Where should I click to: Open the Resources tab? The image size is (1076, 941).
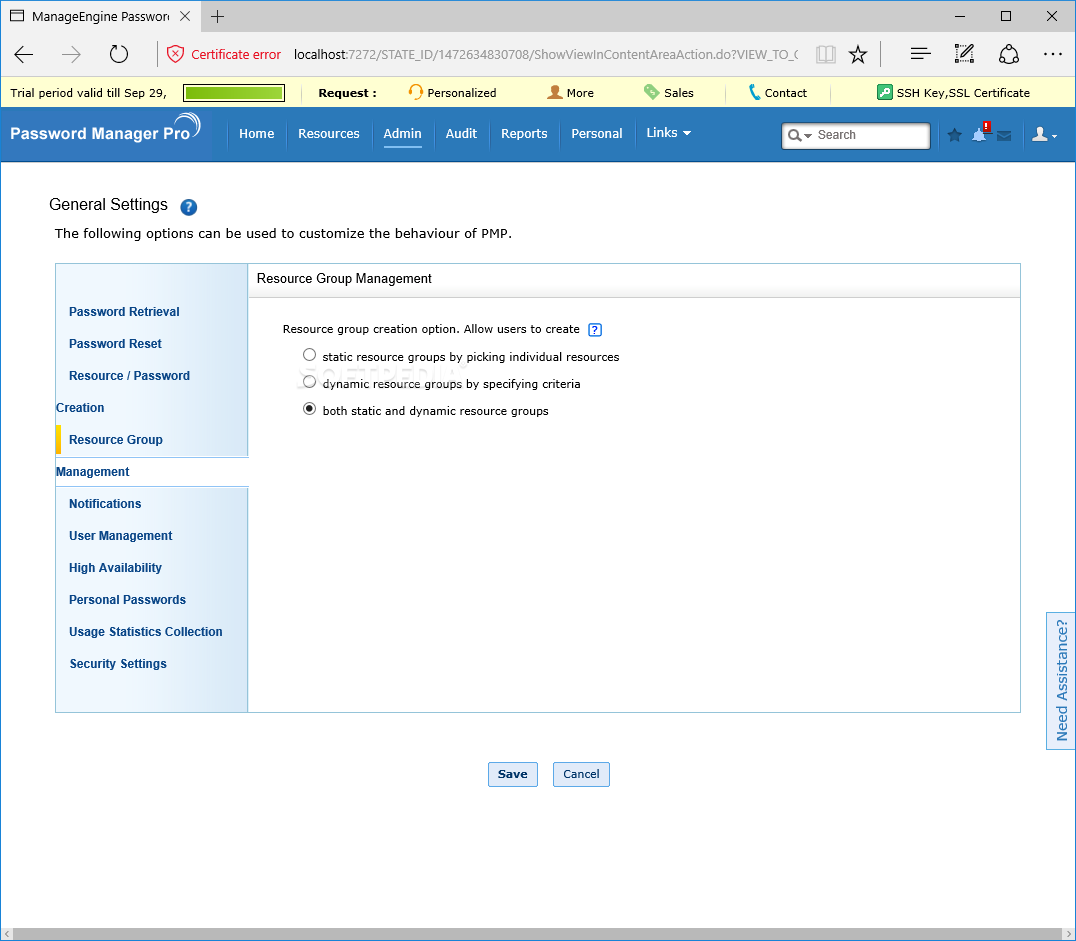pos(329,133)
